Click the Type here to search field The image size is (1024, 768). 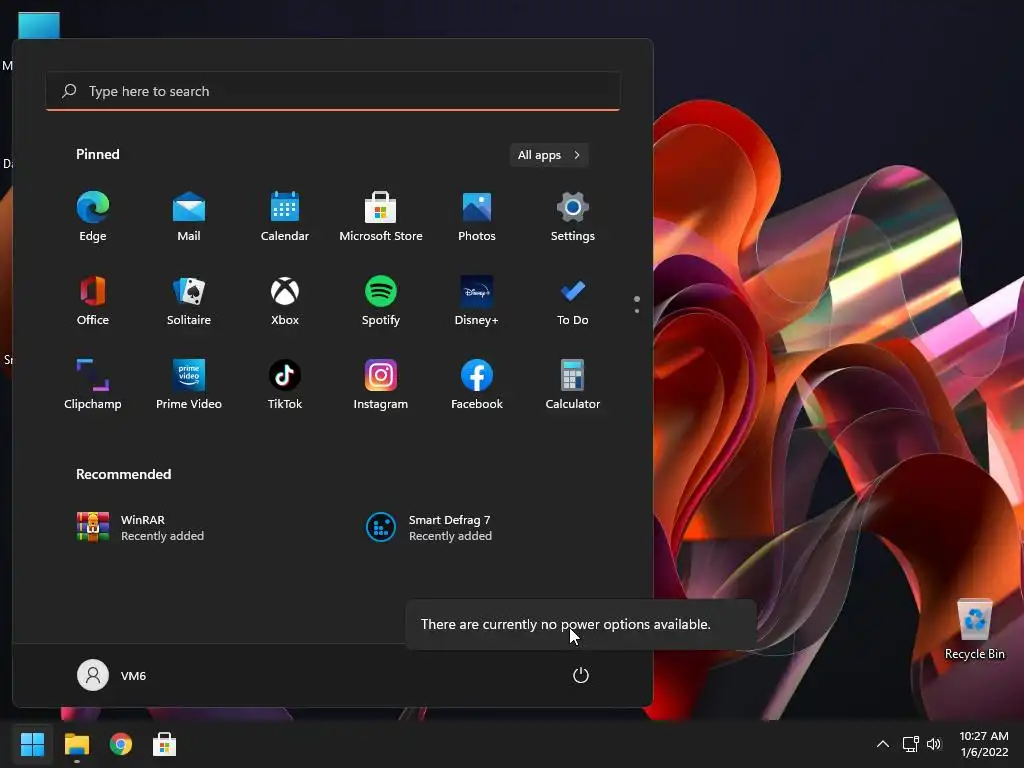333,91
